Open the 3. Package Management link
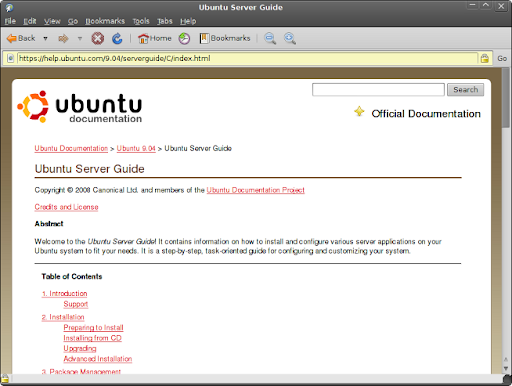 (81, 371)
